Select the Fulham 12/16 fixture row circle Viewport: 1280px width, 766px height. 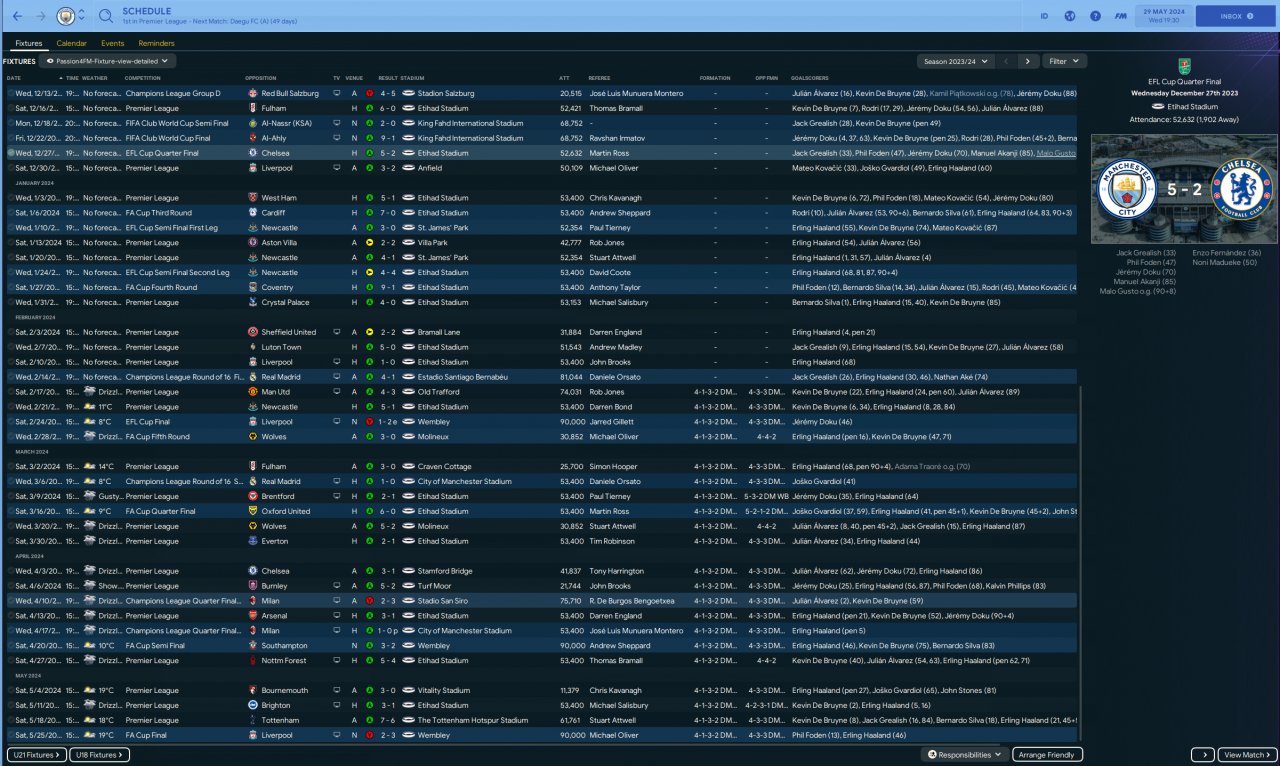[10, 108]
